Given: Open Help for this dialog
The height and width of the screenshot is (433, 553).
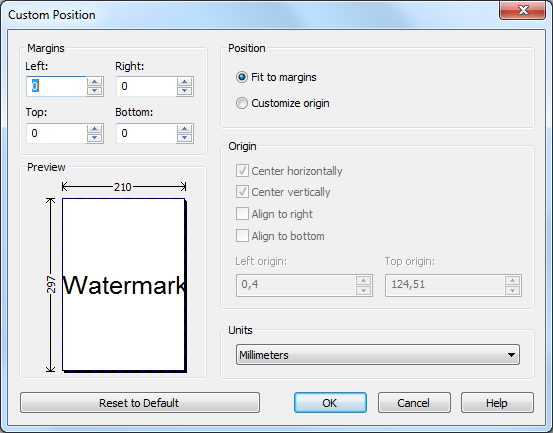Looking at the screenshot, I should click(x=497, y=403).
